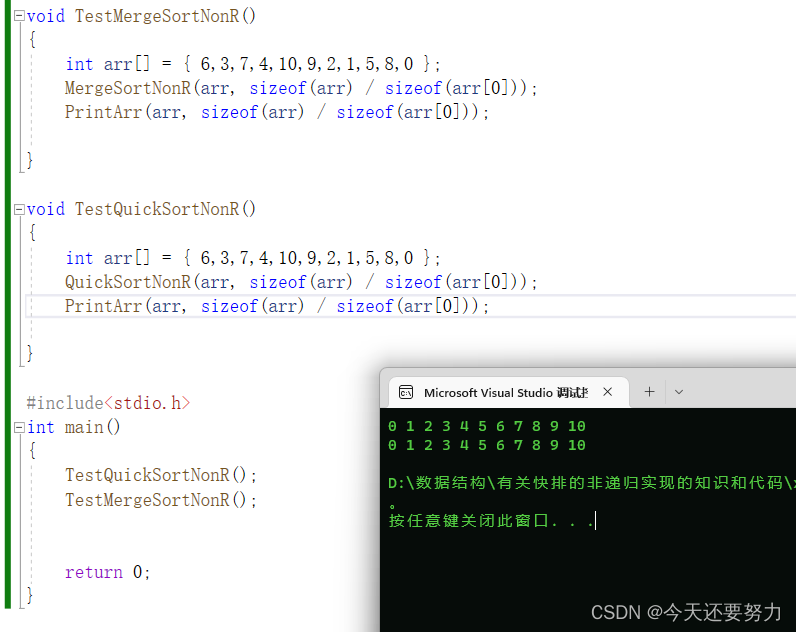The height and width of the screenshot is (632, 796).
Task: Click the #include<stdio.h> directive
Action: (x=108, y=403)
